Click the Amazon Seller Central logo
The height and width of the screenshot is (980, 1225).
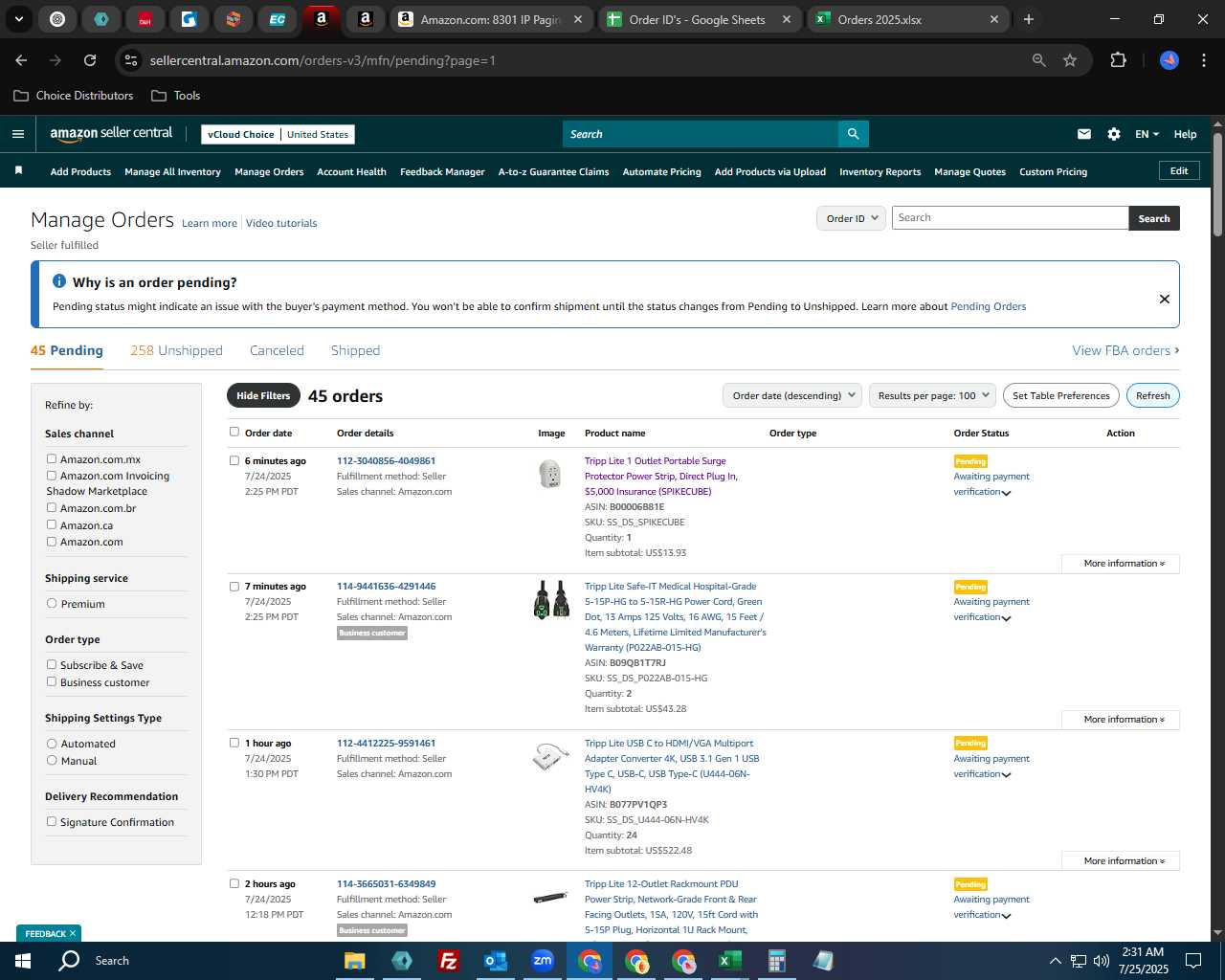click(111, 134)
